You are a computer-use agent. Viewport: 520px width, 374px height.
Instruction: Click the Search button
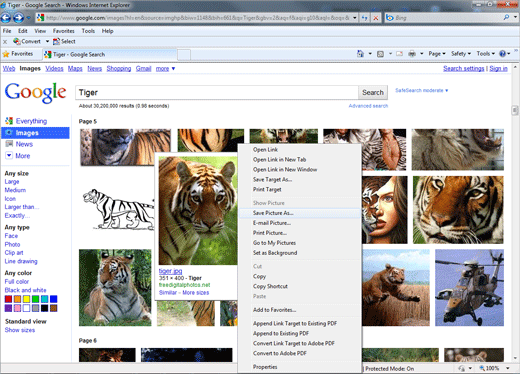tap(373, 92)
